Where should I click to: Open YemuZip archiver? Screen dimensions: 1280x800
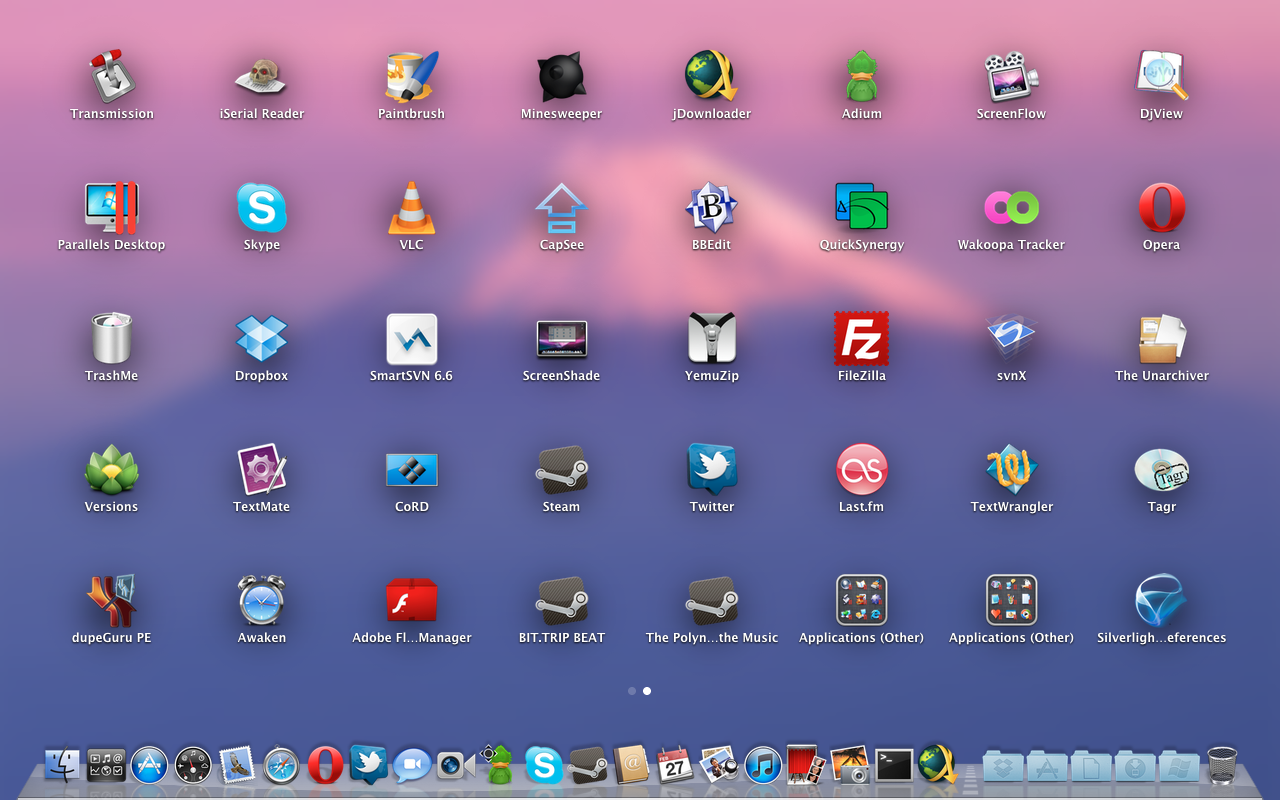[712, 339]
